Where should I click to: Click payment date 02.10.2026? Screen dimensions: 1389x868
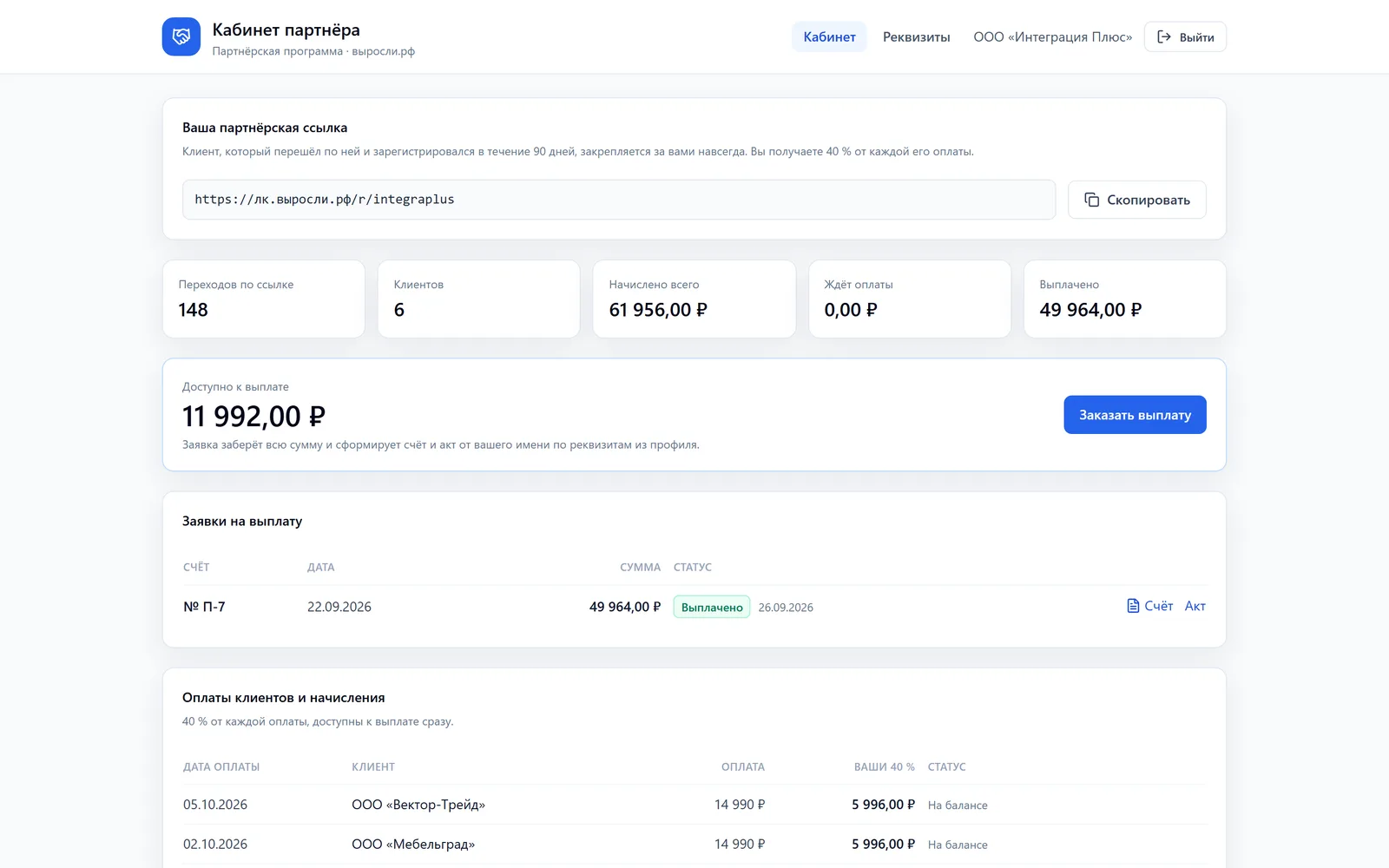215,844
